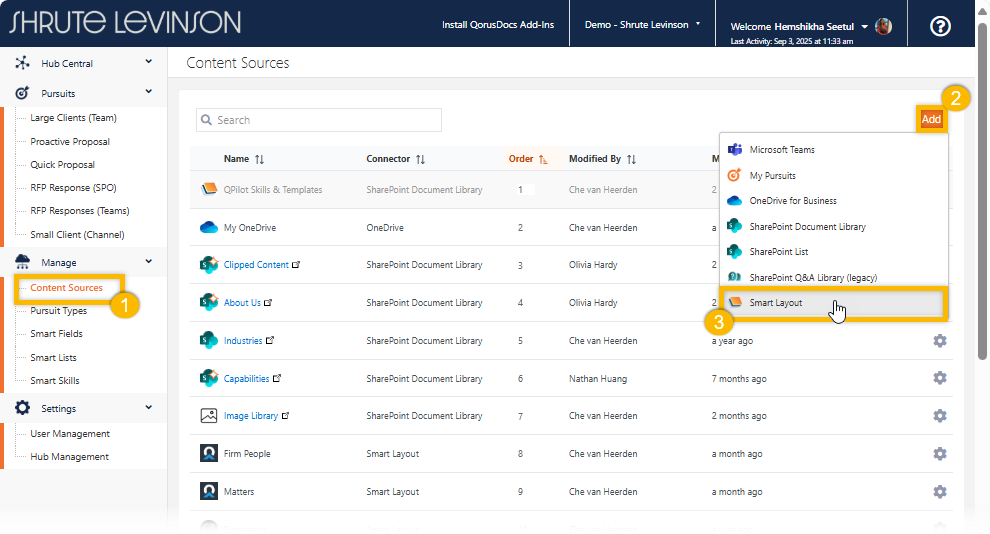990x534 pixels.
Task: Select Smart Layout from Add menu
Action: pos(776,303)
